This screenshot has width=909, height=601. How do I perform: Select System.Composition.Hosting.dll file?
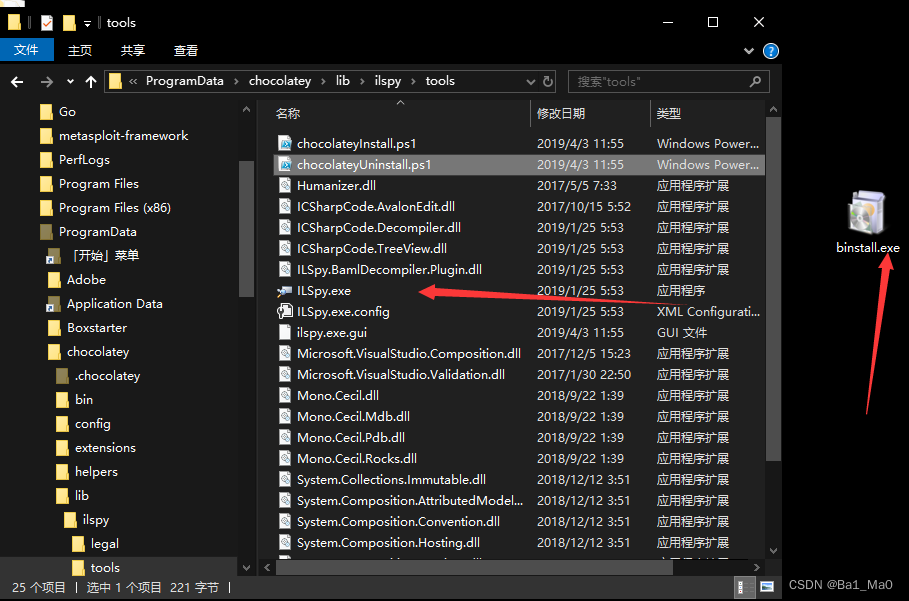388,542
